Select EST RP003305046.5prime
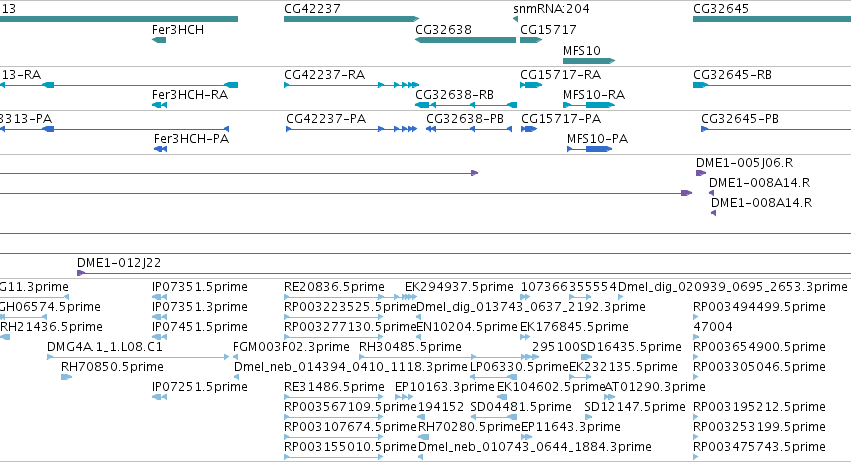 coord(759,367)
